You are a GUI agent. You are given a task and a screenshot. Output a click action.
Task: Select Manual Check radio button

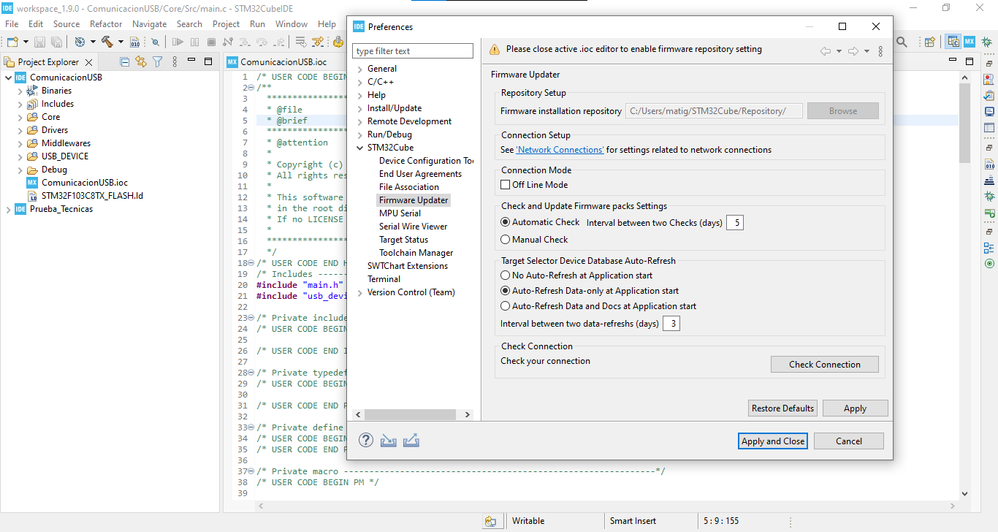[x=505, y=239]
